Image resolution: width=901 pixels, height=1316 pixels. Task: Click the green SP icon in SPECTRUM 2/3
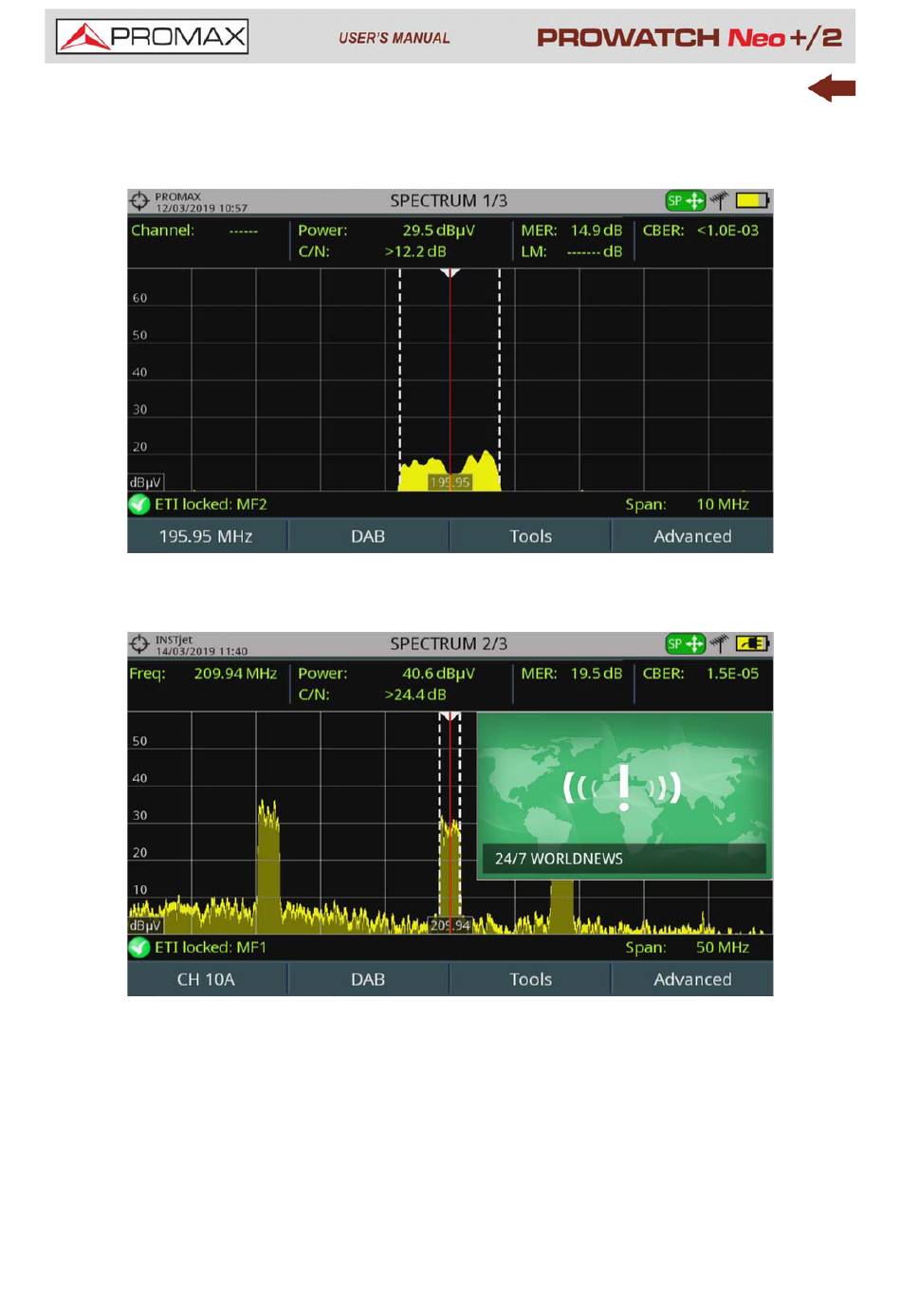click(x=685, y=644)
